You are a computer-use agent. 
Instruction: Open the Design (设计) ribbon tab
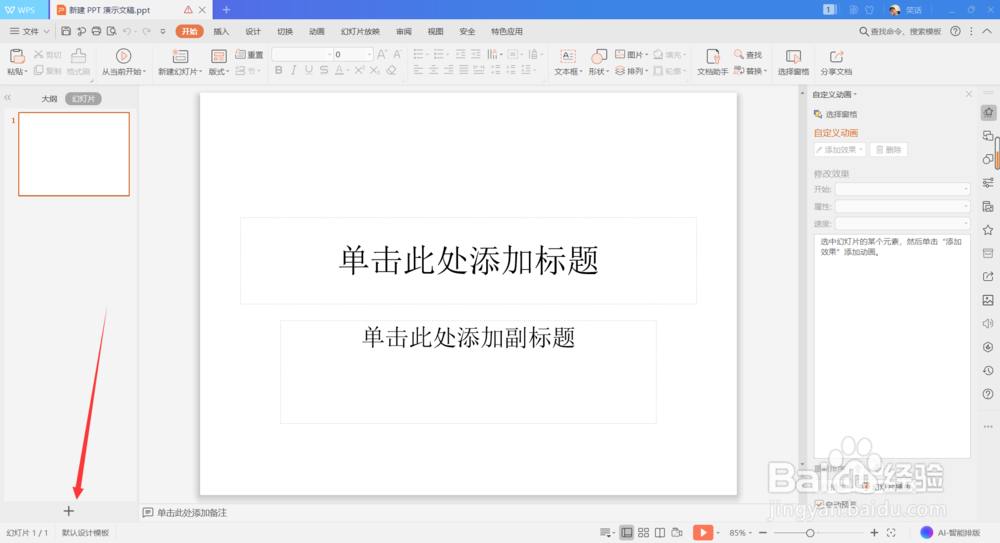point(253,31)
